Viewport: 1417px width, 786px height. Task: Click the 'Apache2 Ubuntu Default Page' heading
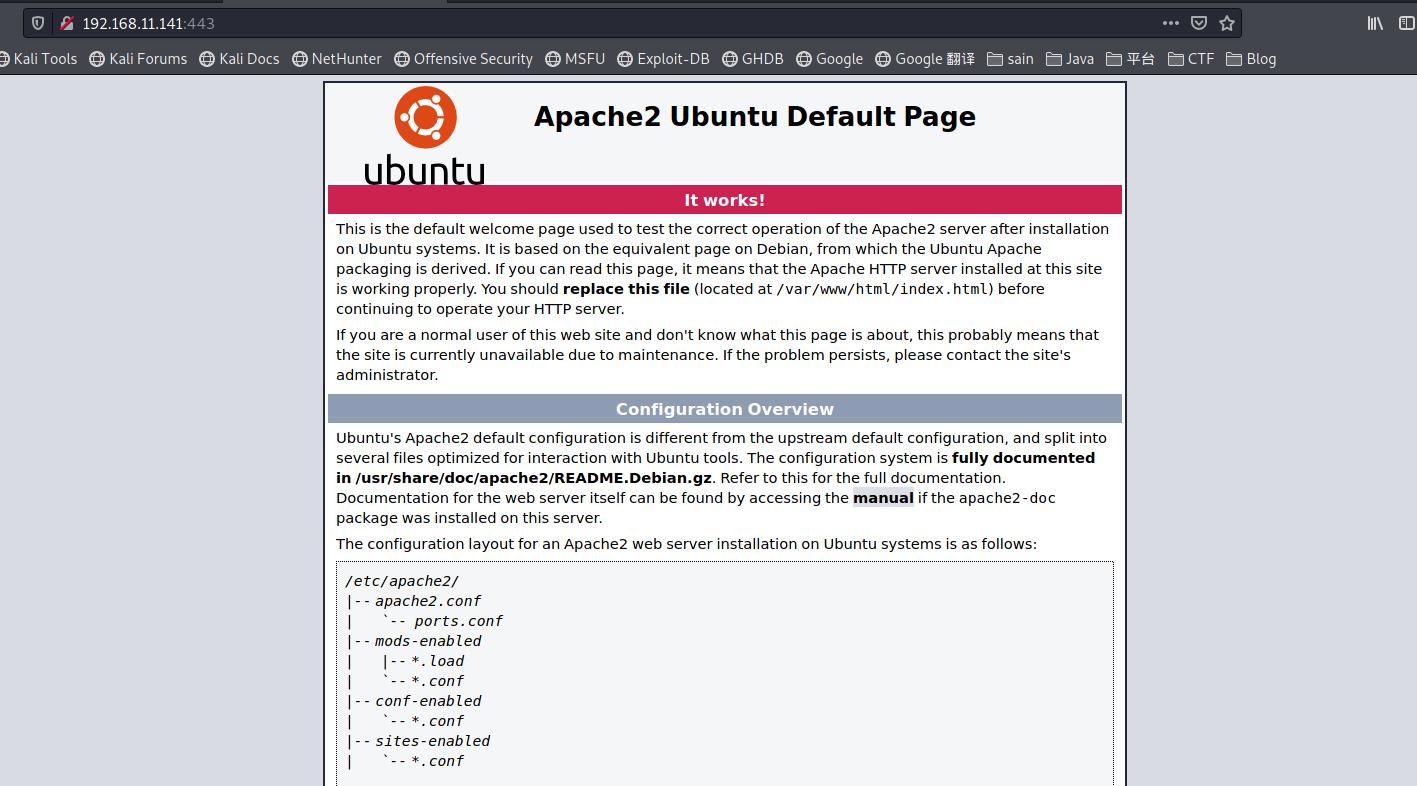[x=755, y=116]
